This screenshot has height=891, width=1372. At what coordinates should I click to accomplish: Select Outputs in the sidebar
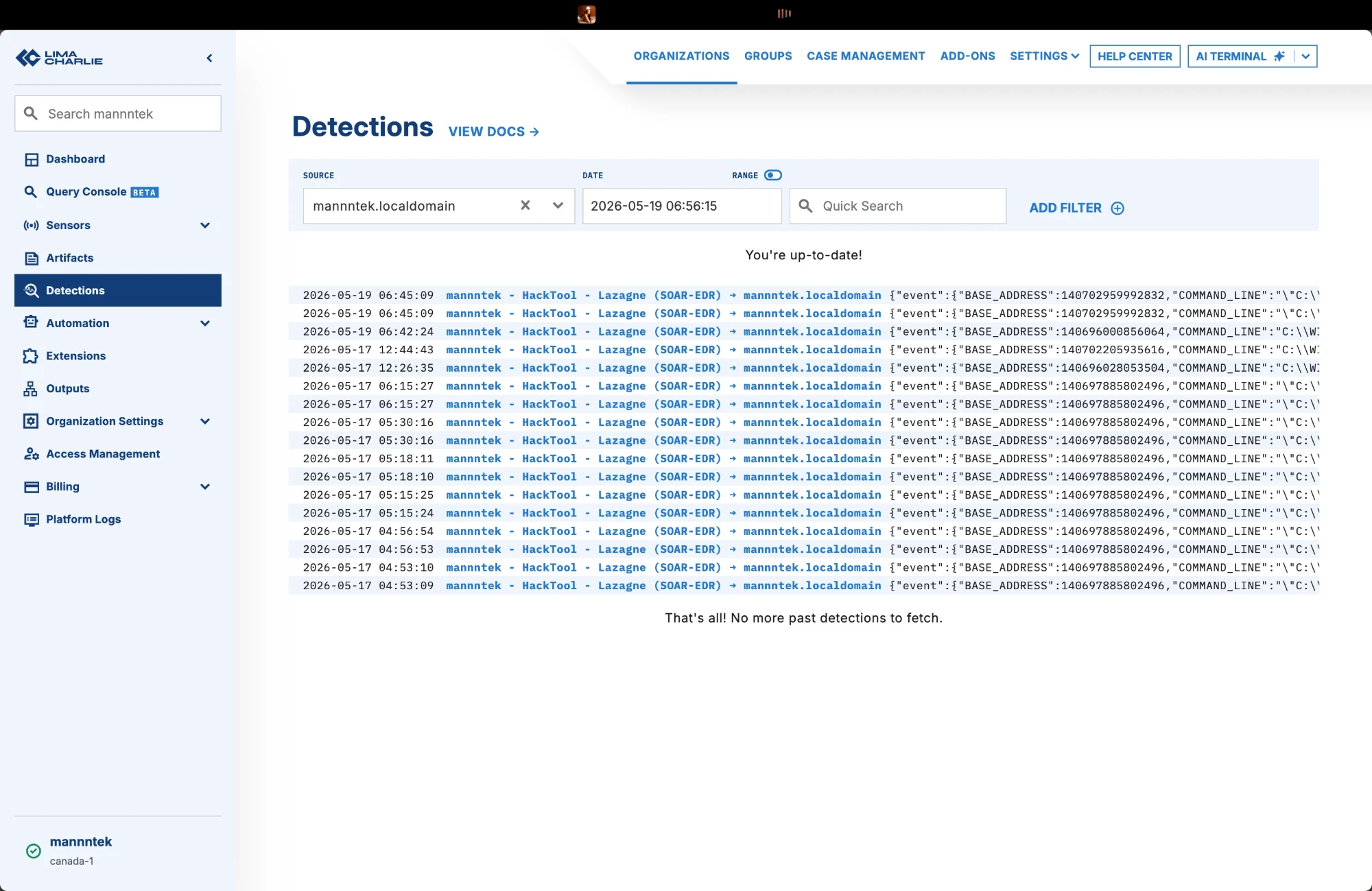point(118,388)
